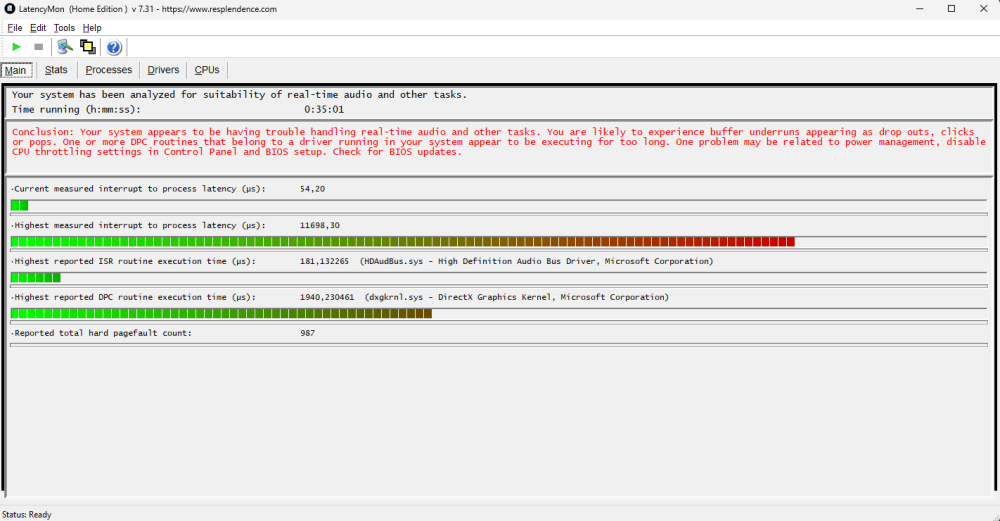The image size is (1000, 521).
Task: Expand the Tools menu
Action: click(x=64, y=28)
